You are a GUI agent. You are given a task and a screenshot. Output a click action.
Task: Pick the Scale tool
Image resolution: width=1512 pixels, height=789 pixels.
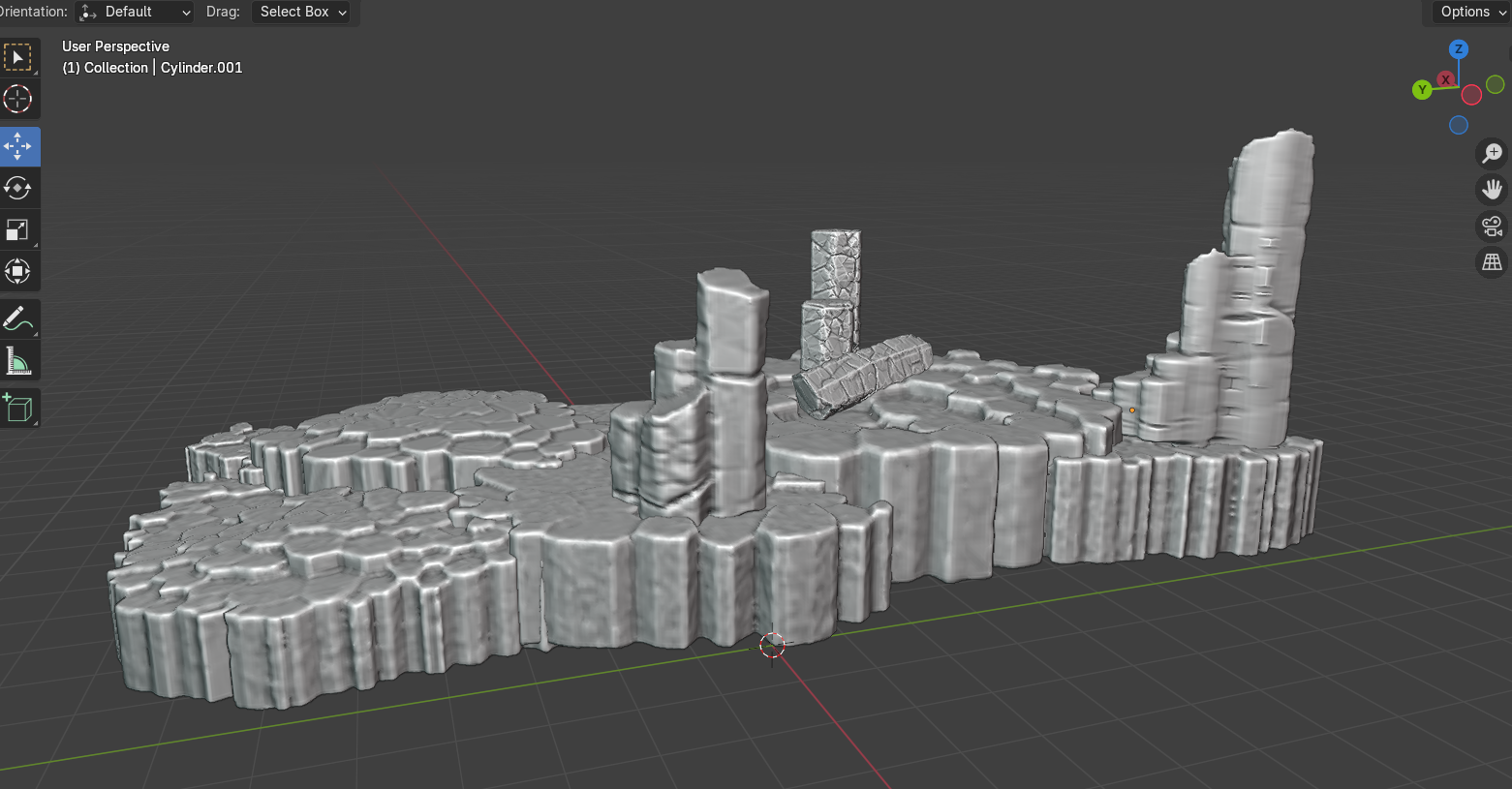18,229
